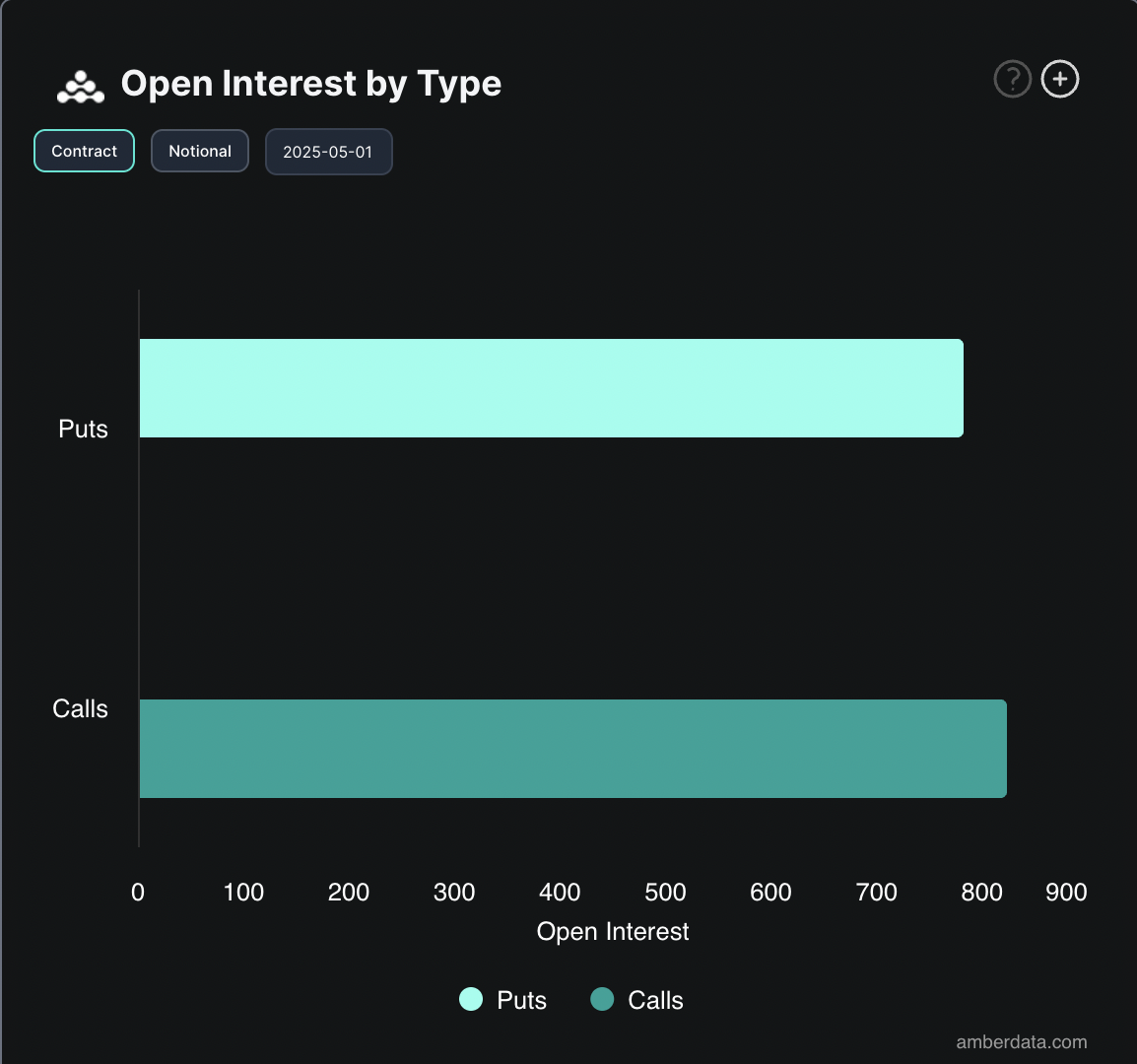
Task: Hide the Puts series via its legend entry
Action: (x=502, y=999)
